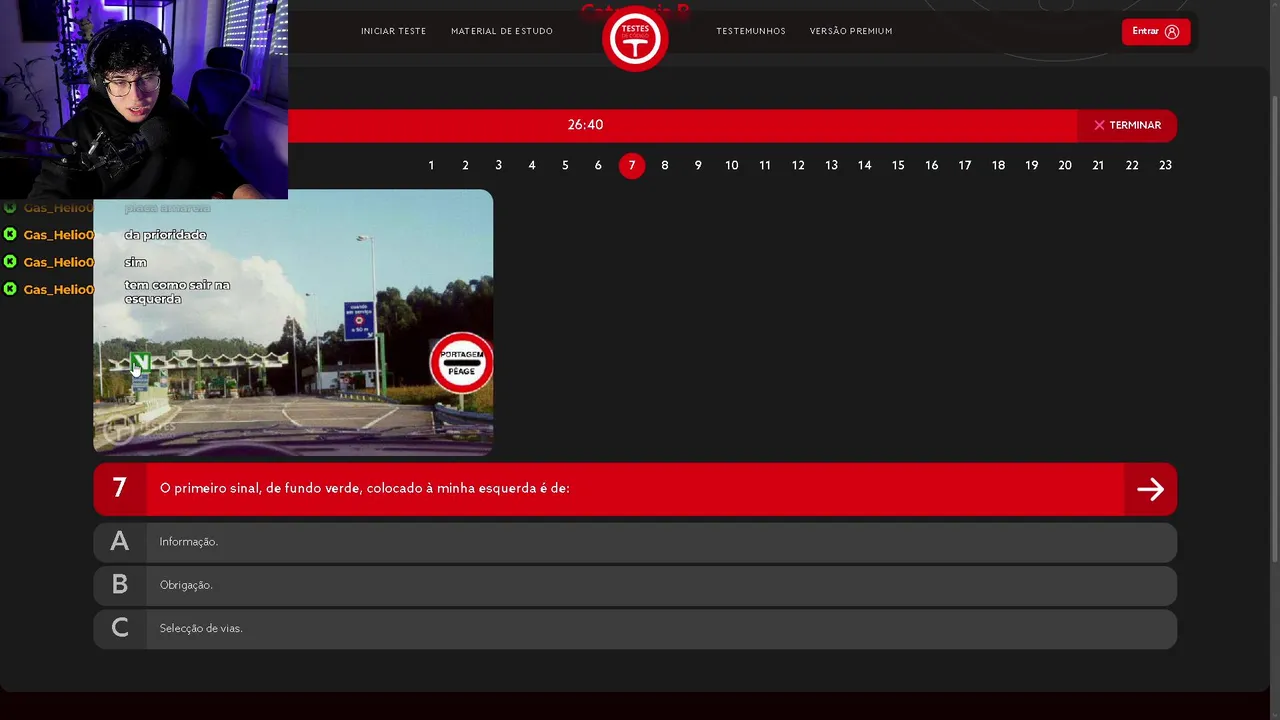Go to question 14

pos(865,166)
